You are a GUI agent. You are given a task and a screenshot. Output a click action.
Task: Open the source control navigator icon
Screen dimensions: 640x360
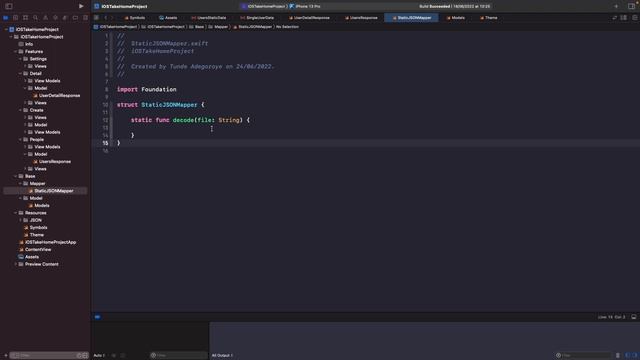[16, 18]
